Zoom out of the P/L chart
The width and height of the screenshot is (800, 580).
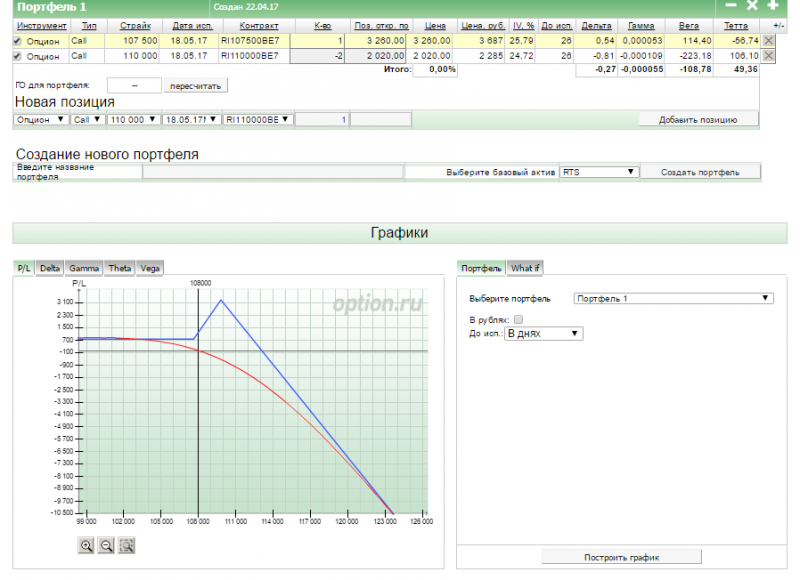(106, 545)
